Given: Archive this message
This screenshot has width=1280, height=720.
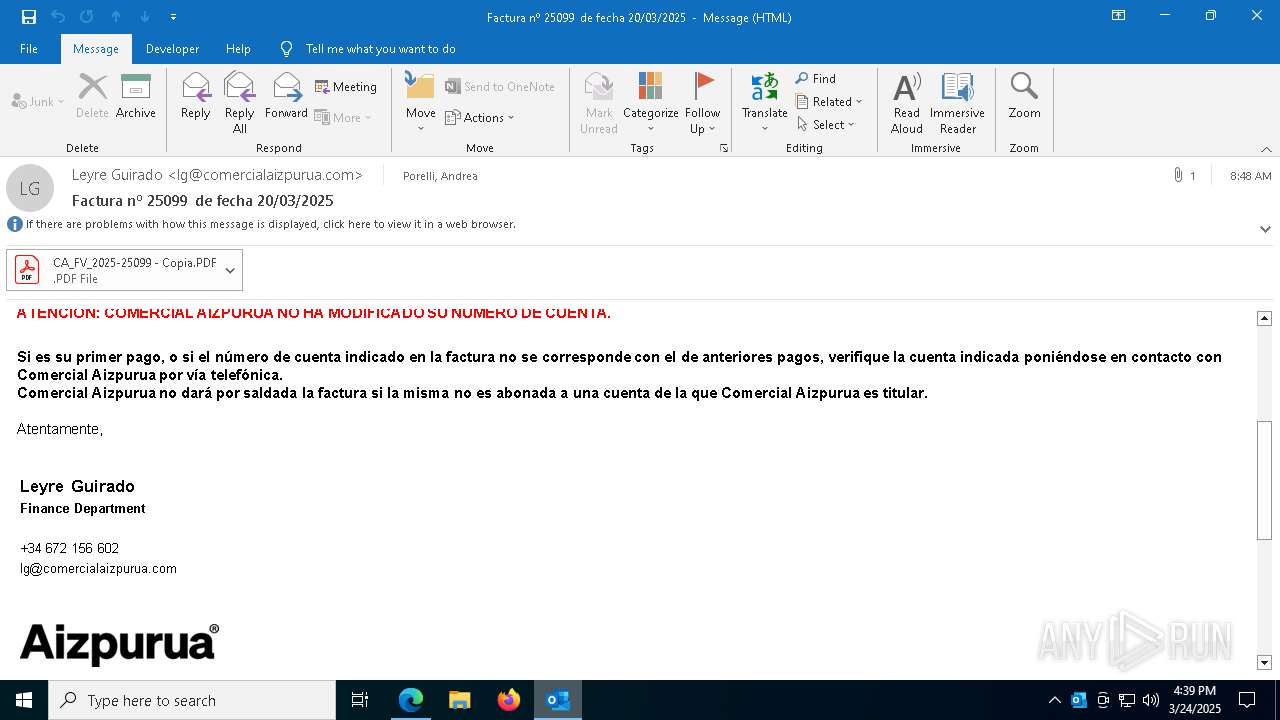Looking at the screenshot, I should [136, 96].
